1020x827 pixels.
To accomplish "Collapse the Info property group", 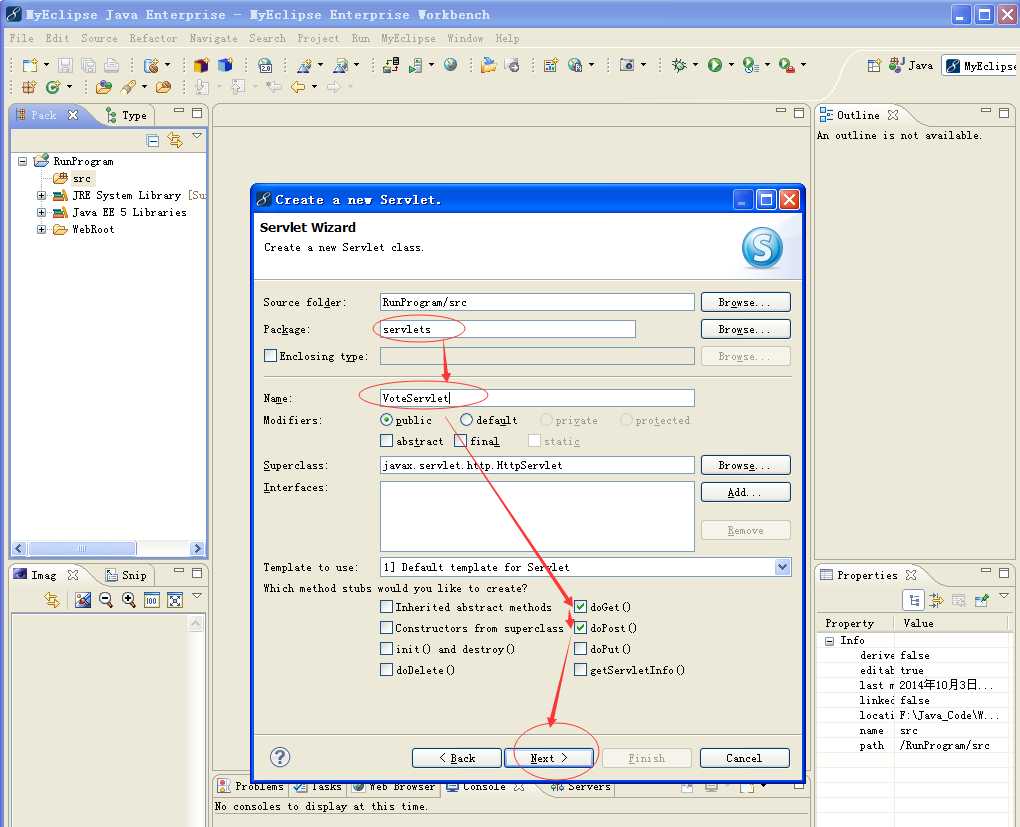I will click(x=829, y=641).
